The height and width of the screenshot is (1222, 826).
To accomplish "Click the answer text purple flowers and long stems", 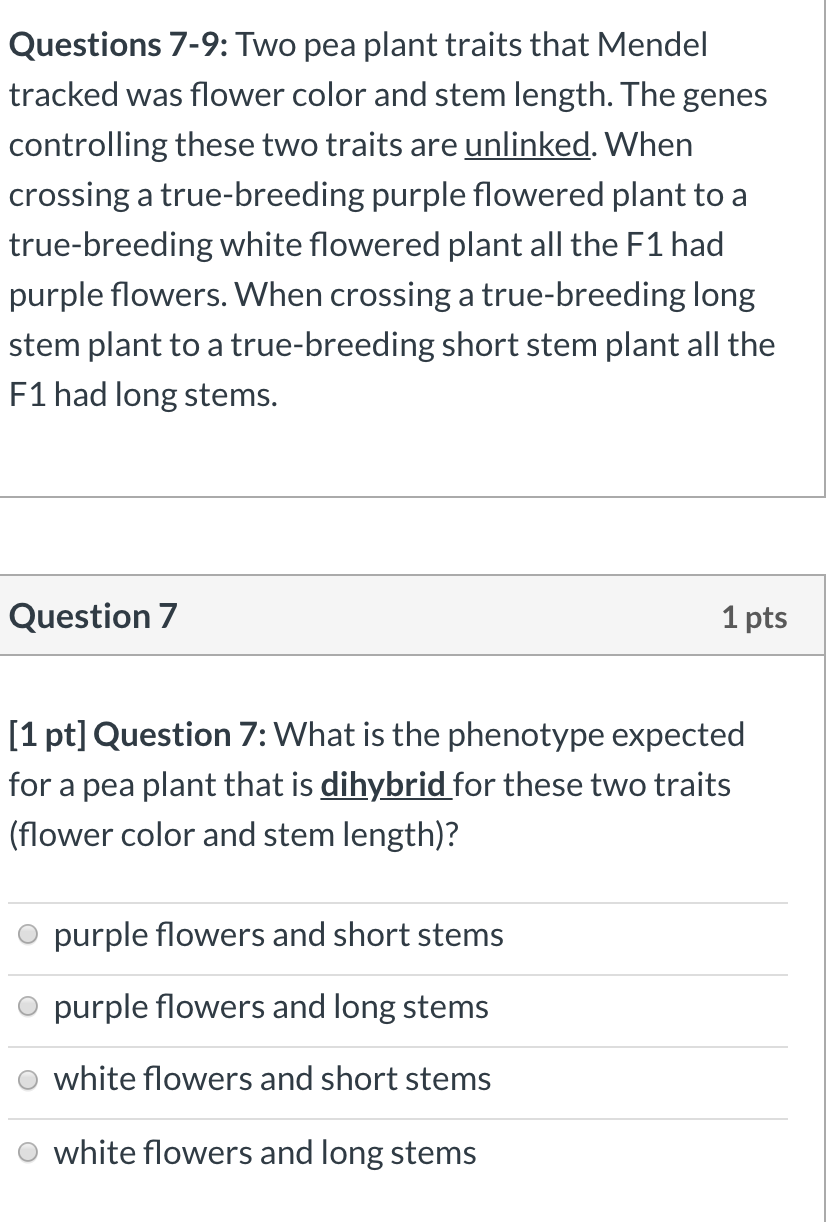I will coord(271,1006).
